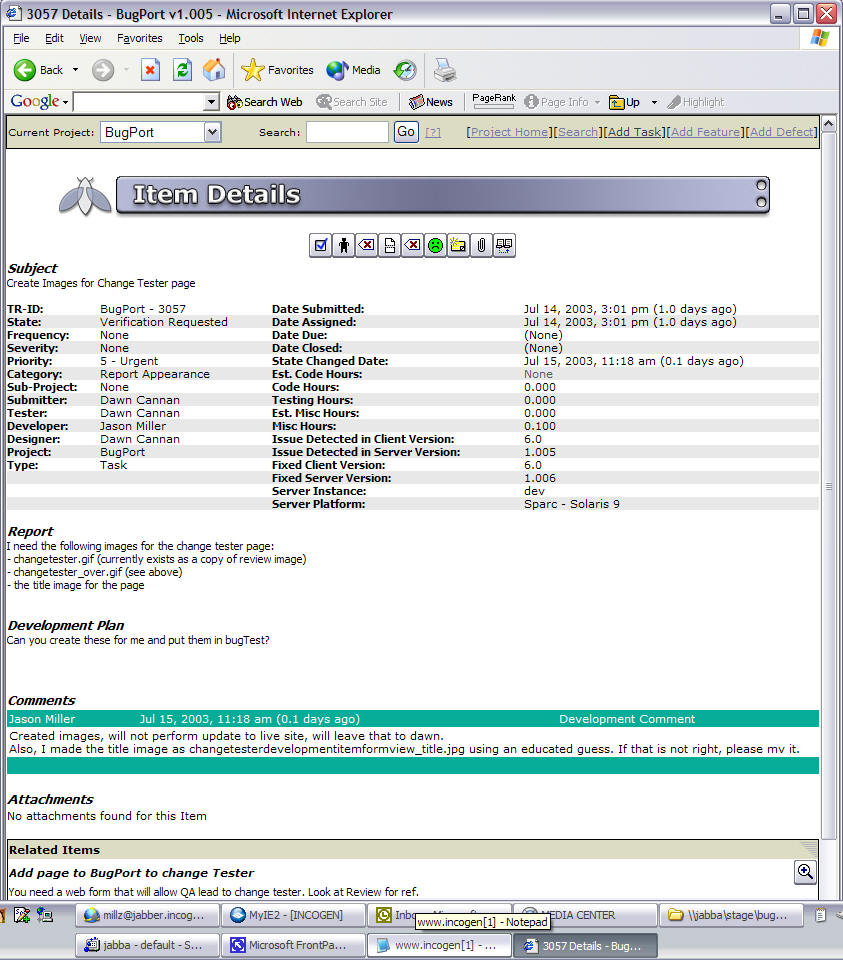843x960 pixels.
Task: Open the Up button dropdown arrow
Action: click(654, 102)
